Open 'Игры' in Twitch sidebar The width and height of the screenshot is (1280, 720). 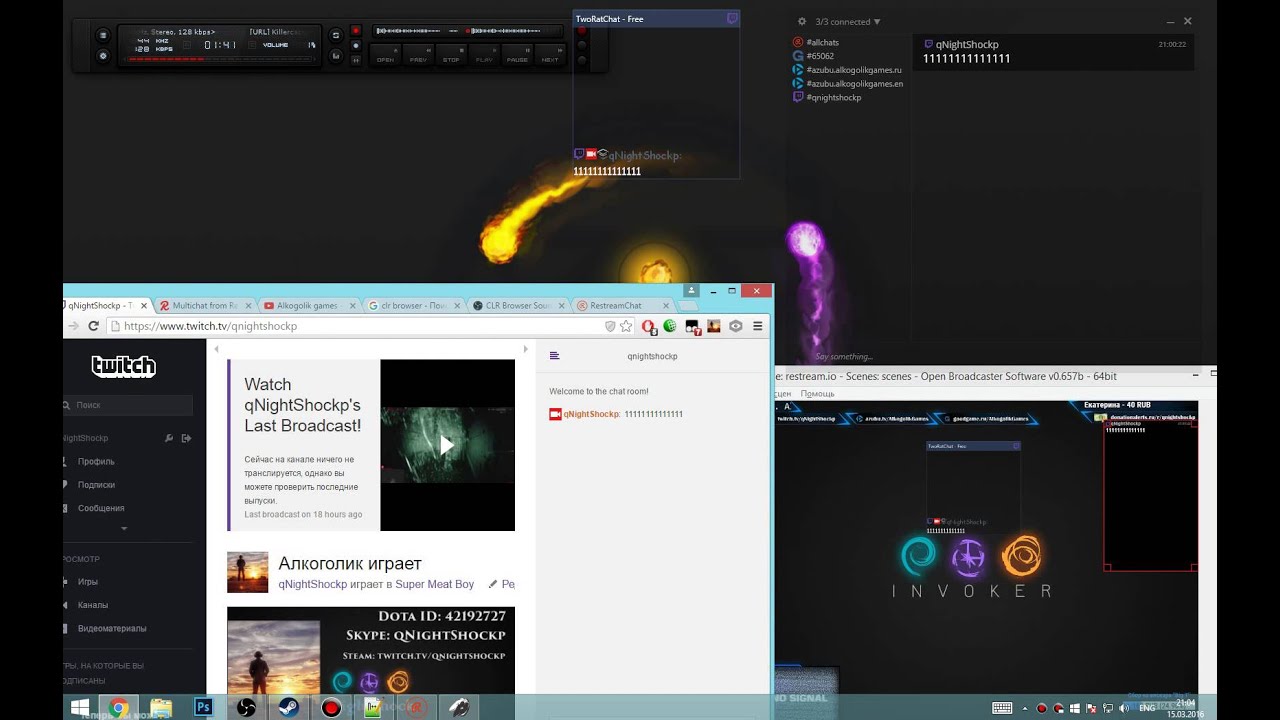click(x=88, y=582)
